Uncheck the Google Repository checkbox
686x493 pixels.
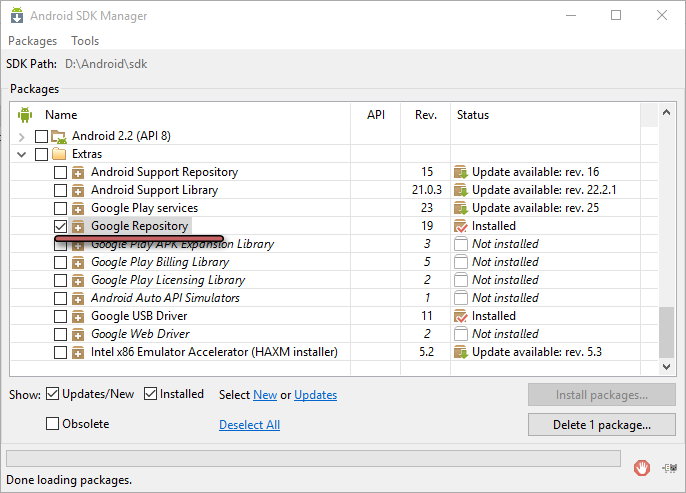pos(61,226)
